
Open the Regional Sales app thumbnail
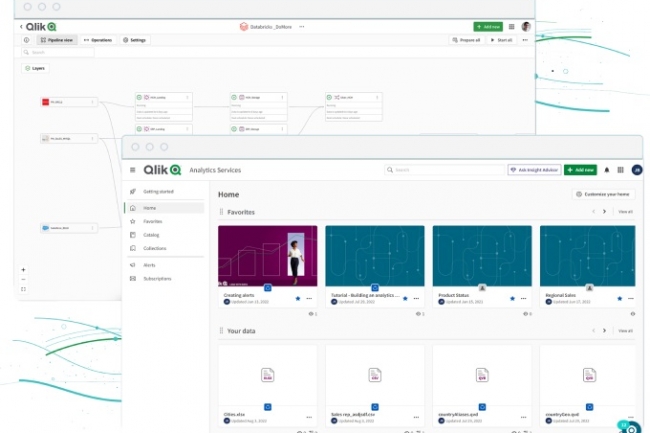click(x=587, y=256)
